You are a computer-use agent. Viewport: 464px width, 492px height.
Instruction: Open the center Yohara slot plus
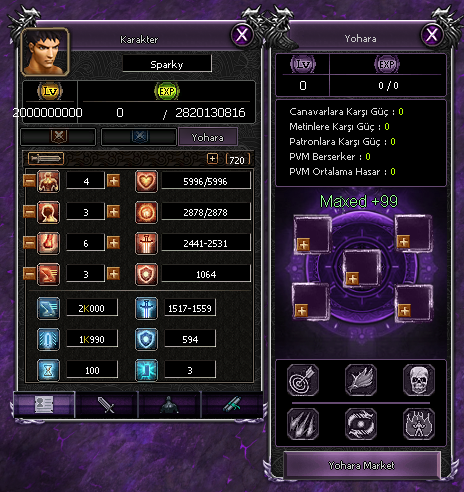(352, 278)
